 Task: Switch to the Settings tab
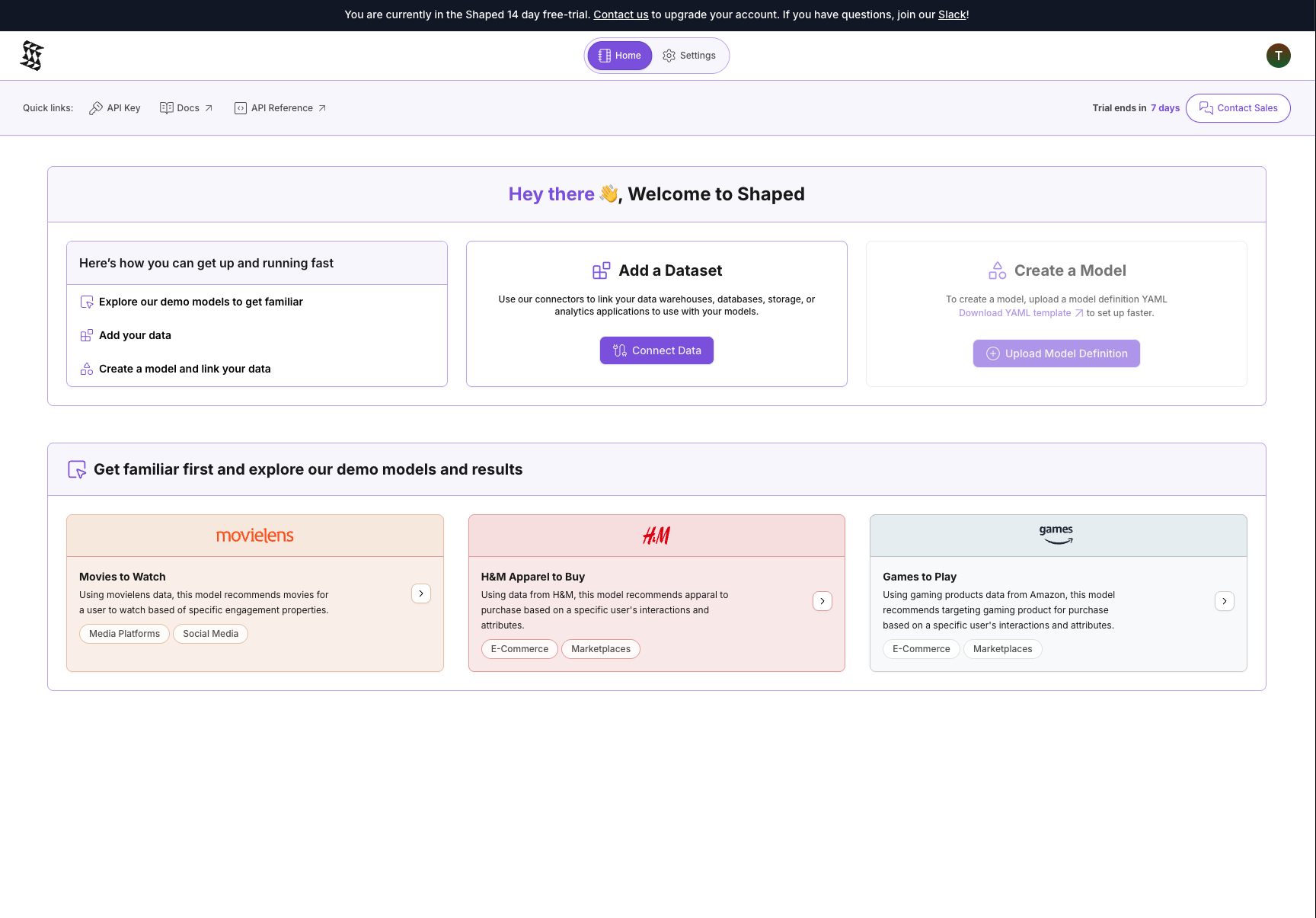tap(689, 56)
